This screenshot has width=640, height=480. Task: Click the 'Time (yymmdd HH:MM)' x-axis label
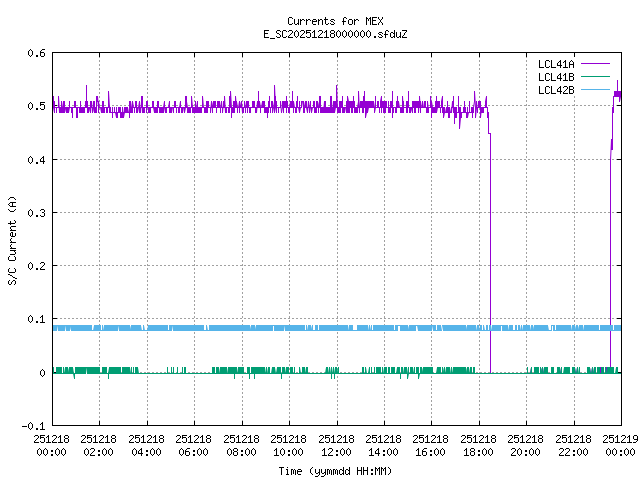335,469
